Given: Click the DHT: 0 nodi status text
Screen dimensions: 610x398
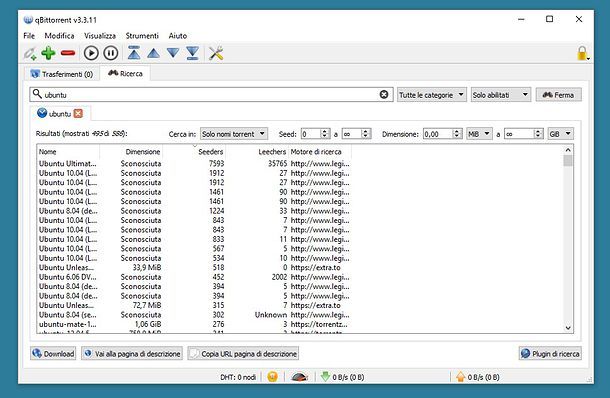Looking at the screenshot, I should pyautogui.click(x=238, y=377).
